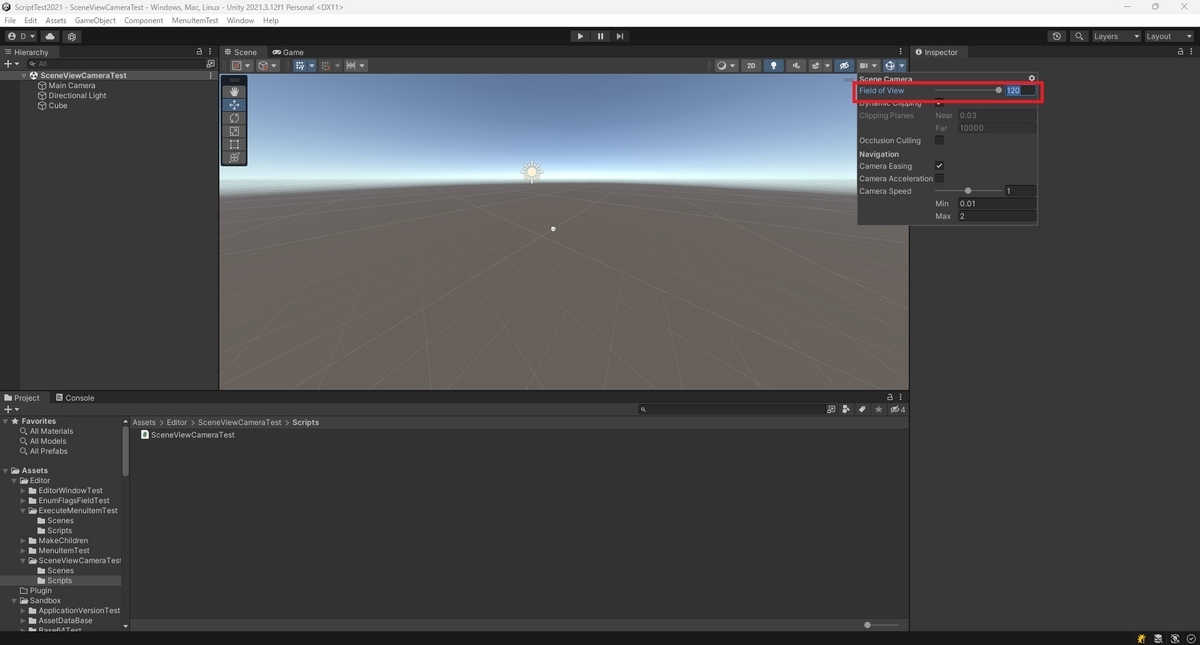This screenshot has width=1200, height=645.
Task: Select Directional Light in the Hierarchy
Action: click(x=77, y=96)
